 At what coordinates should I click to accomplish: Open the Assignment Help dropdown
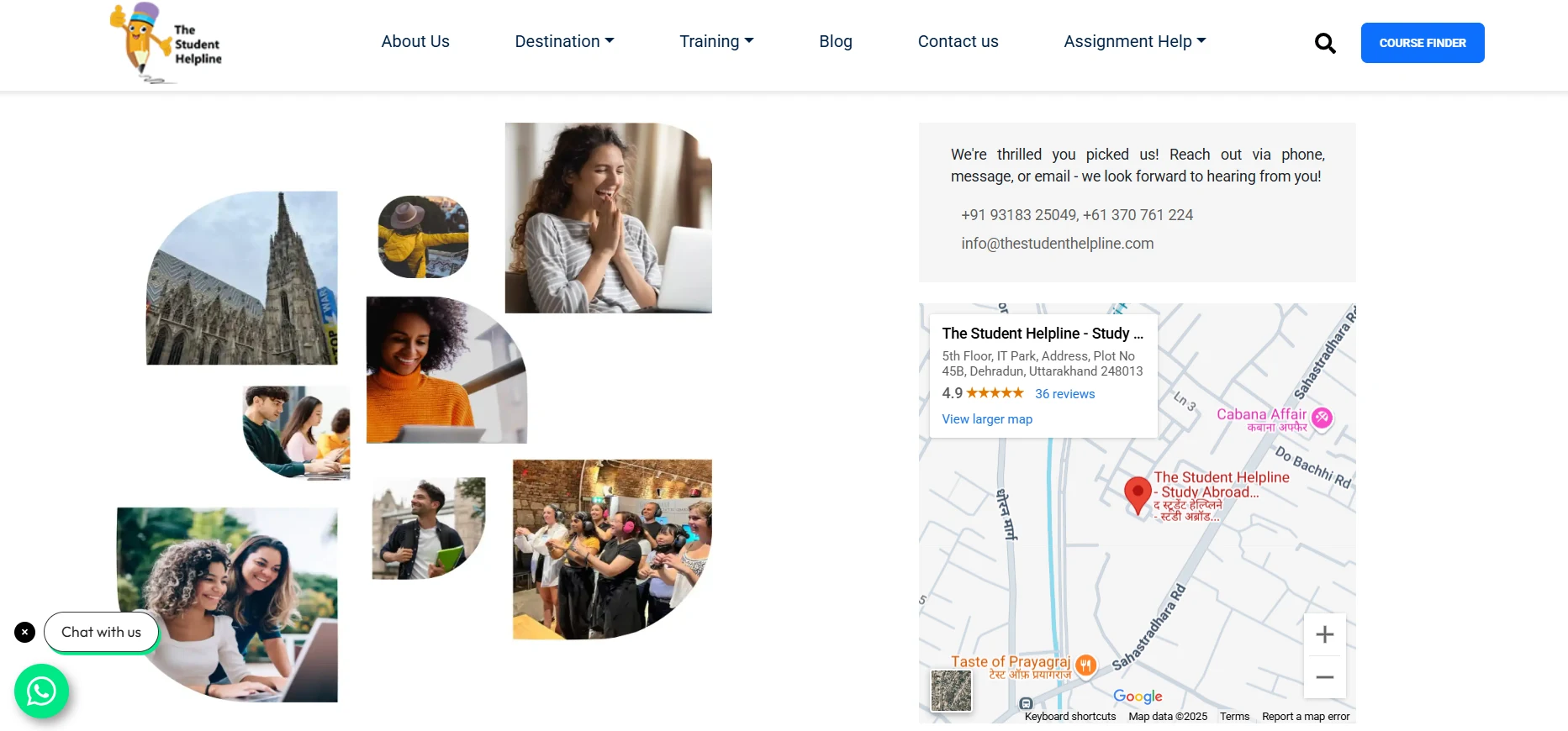click(x=1134, y=41)
